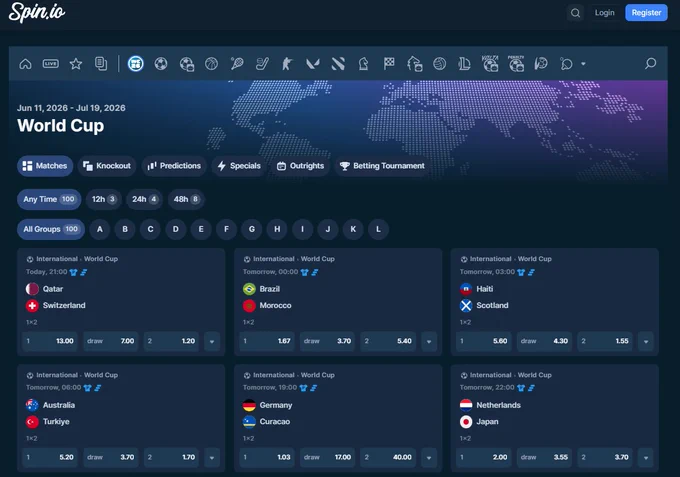The height and width of the screenshot is (477, 680).
Task: Open the Specials tab
Action: (x=239, y=166)
